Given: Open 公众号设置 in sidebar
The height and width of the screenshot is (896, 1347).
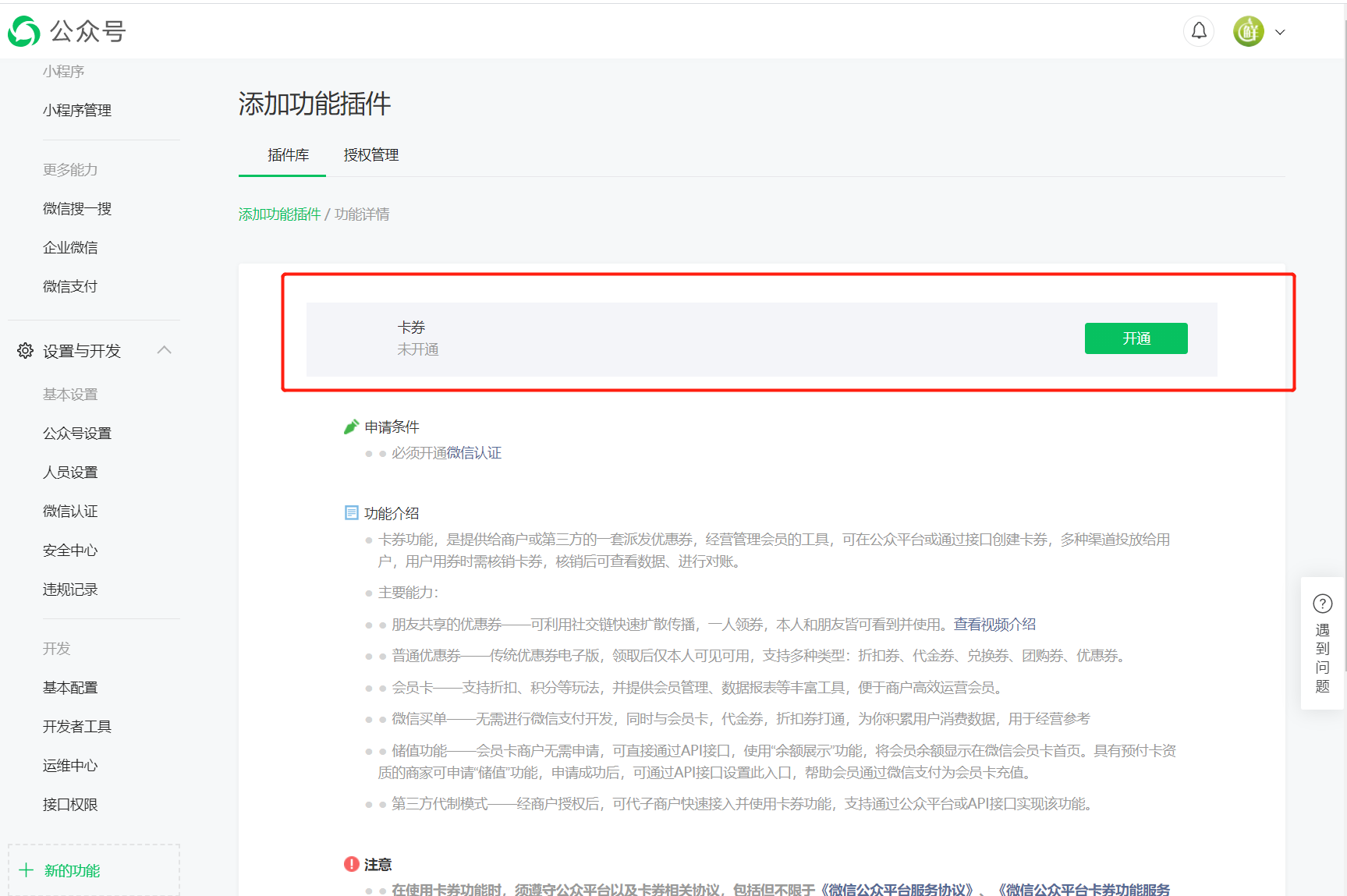Looking at the screenshot, I should [77, 434].
